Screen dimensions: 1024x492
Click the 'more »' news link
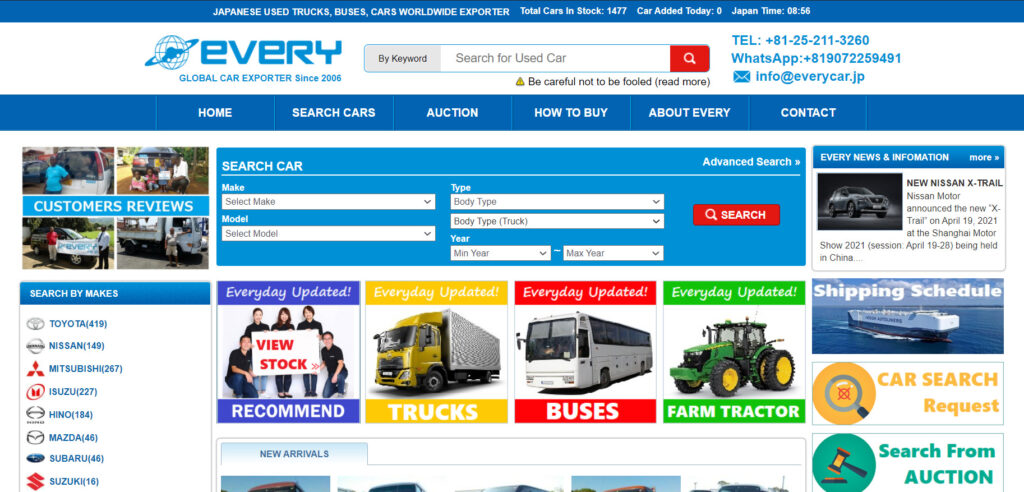click(984, 157)
